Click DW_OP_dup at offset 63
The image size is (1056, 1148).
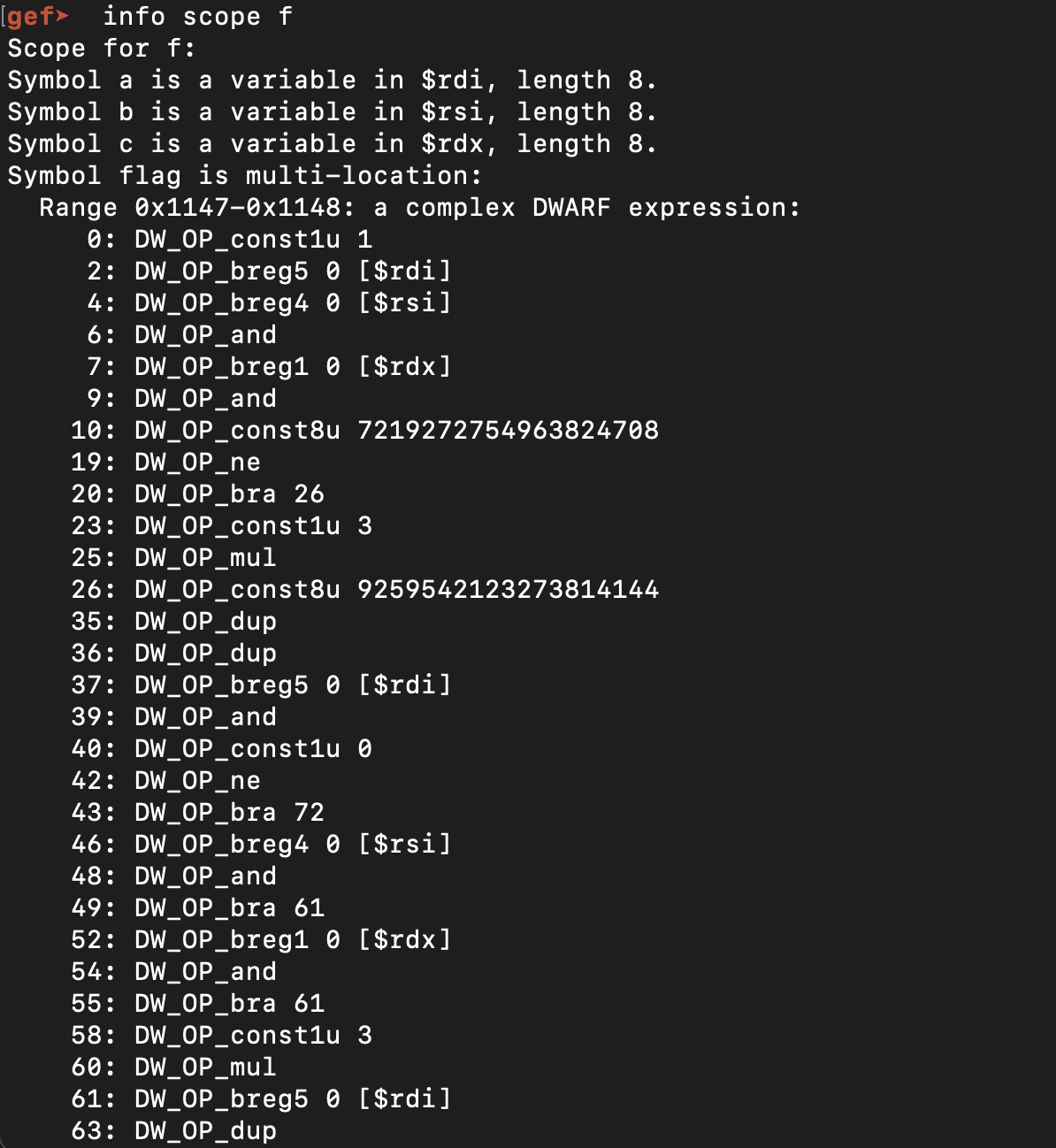205,1131
